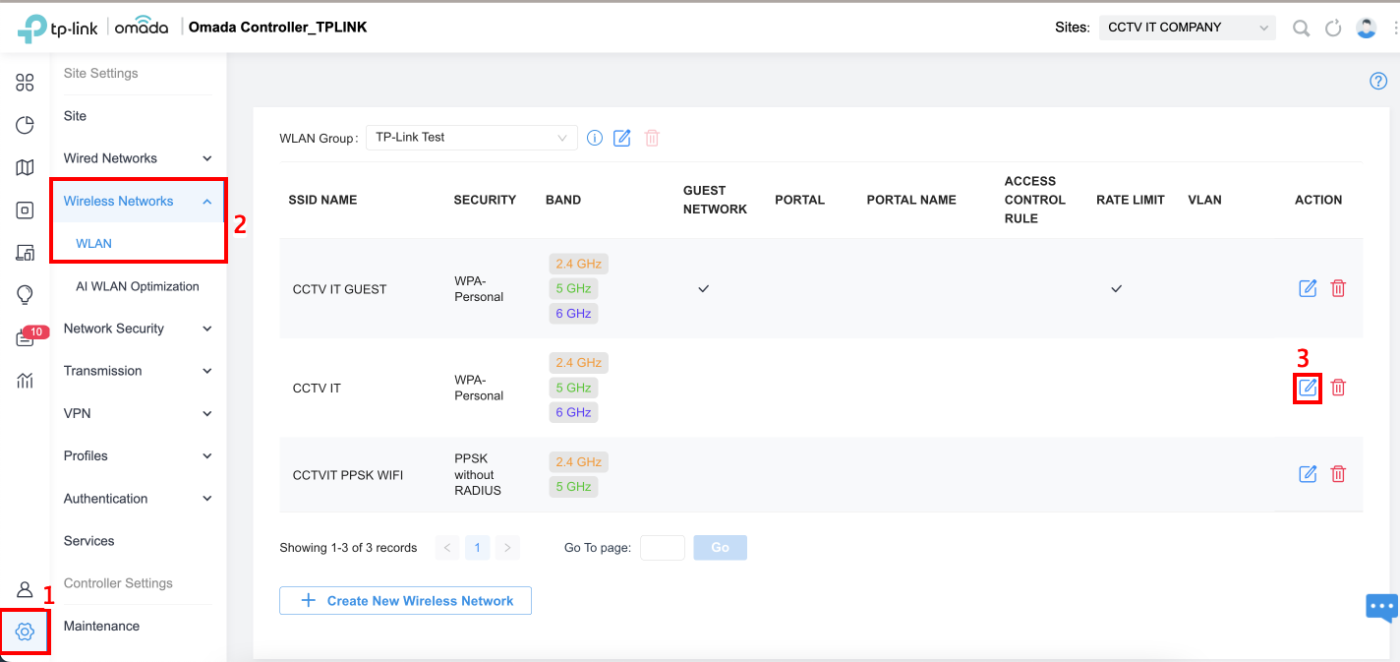1400x662 pixels.
Task: Open the Sites dropdown showing CCTV IT COMPANY
Action: point(1187,27)
